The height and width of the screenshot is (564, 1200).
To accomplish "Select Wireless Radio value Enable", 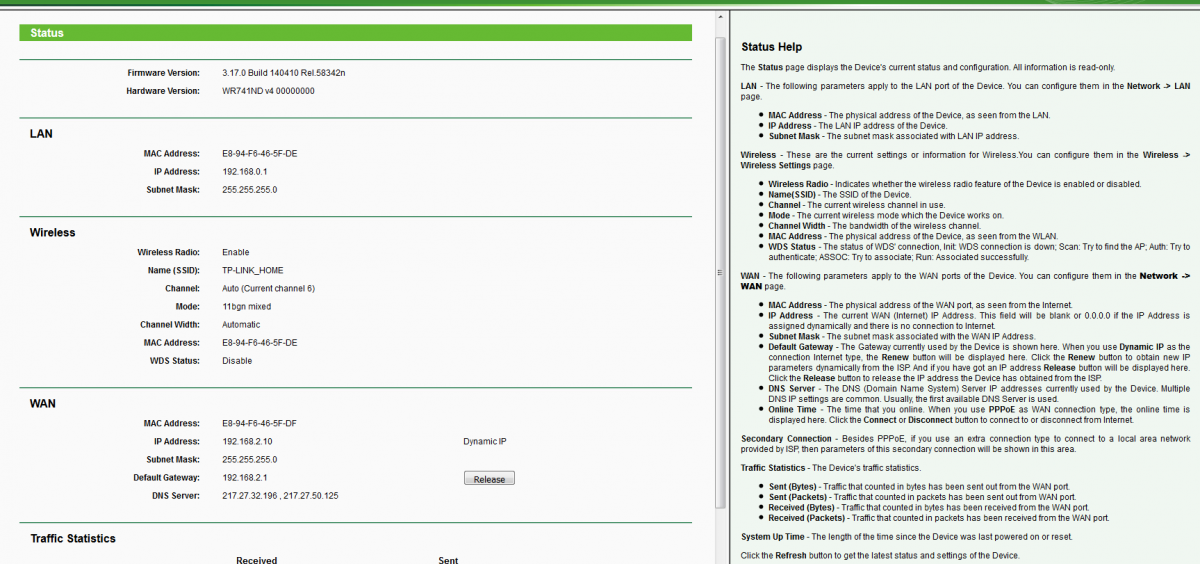I will tap(236, 252).
